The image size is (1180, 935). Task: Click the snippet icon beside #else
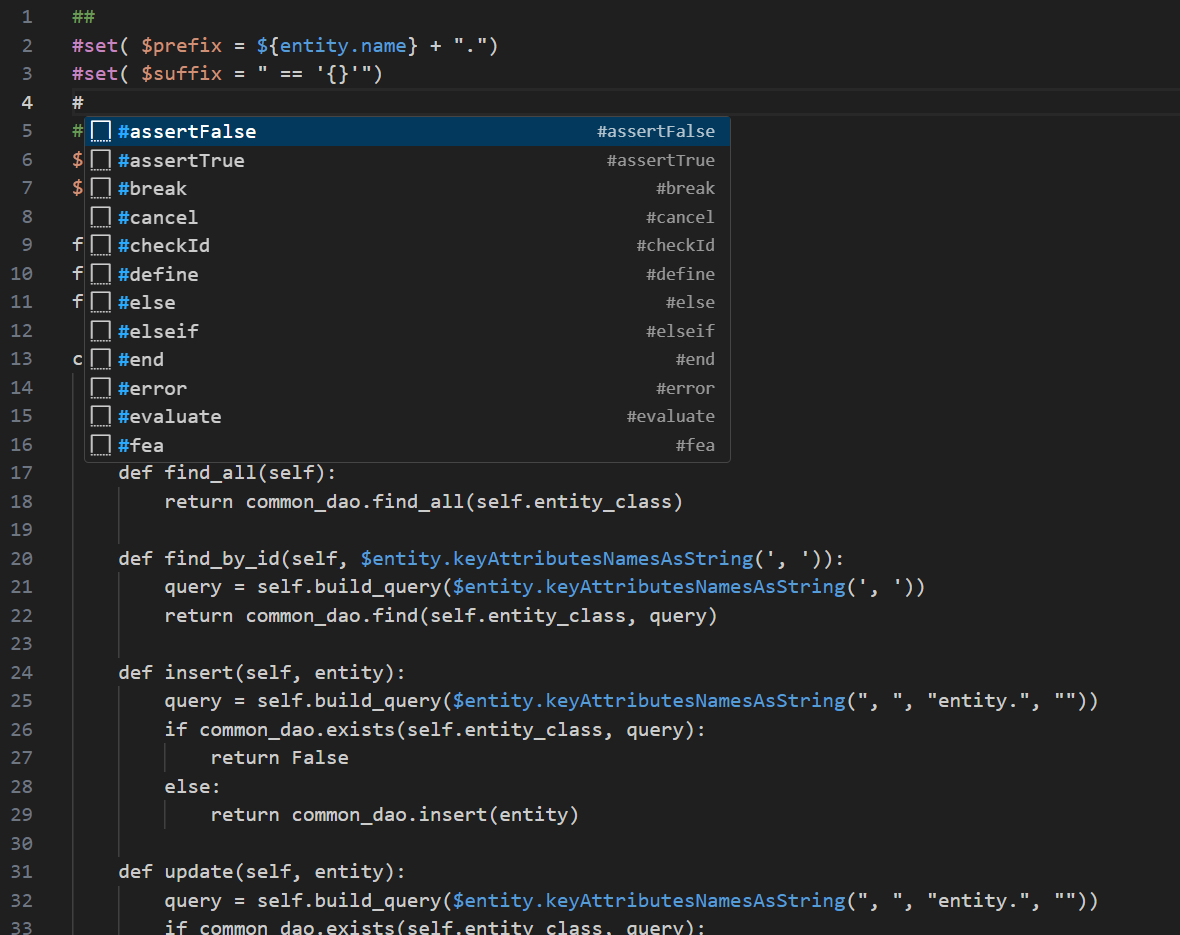101,303
